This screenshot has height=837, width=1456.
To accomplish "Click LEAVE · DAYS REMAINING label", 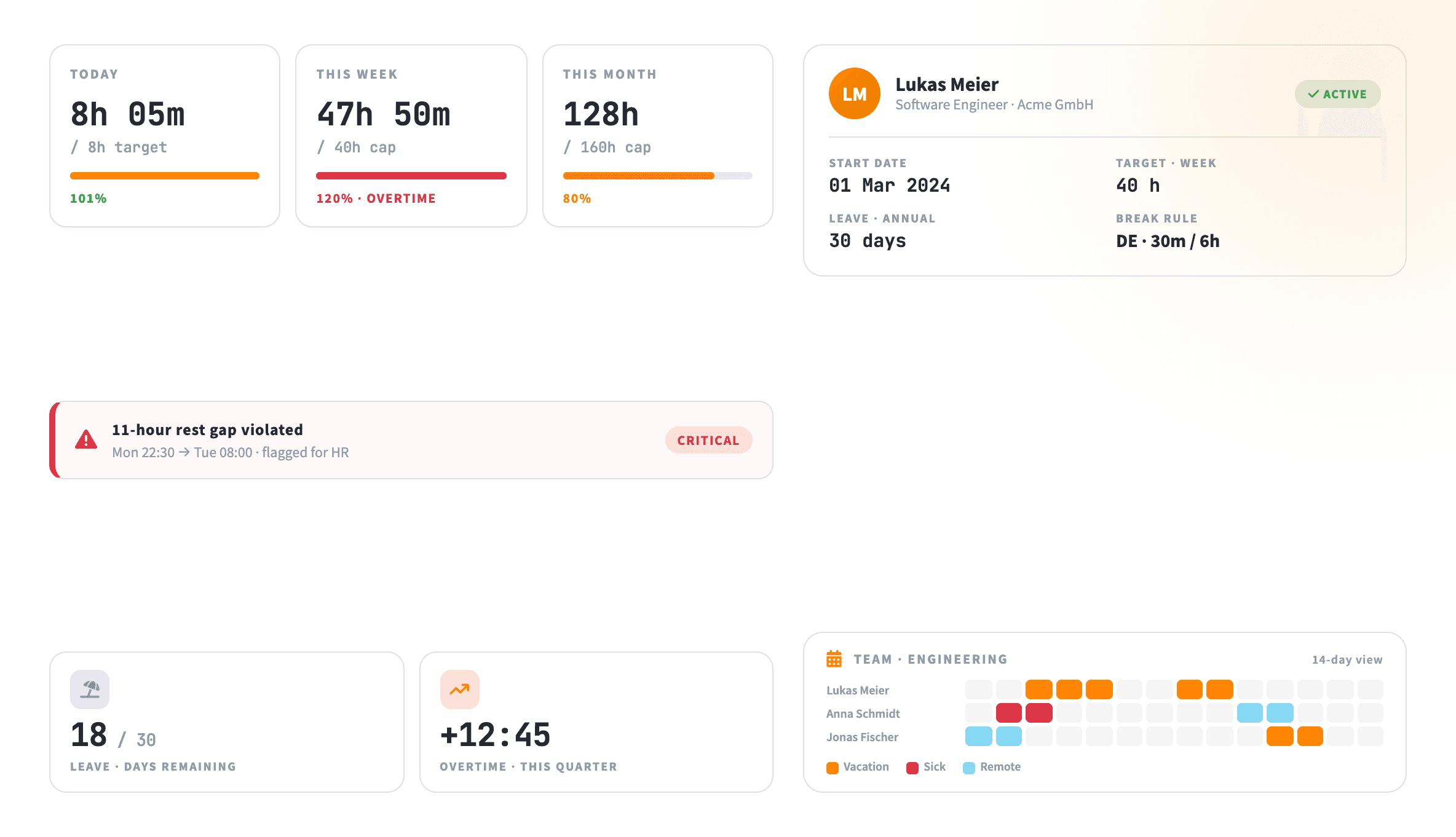I will 153,767.
